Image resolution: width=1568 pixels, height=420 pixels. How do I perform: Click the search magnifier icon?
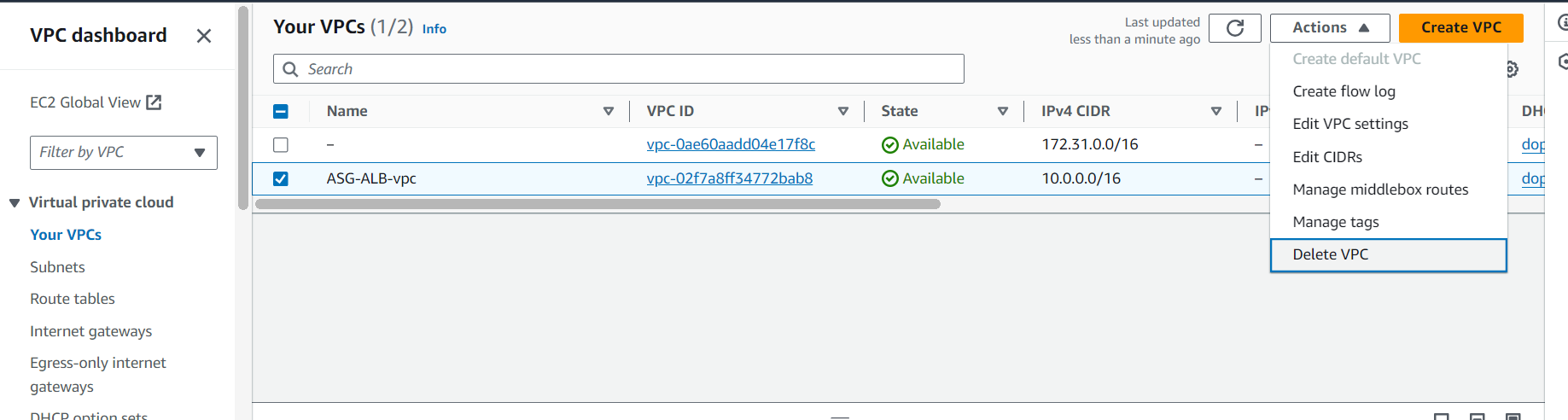click(290, 69)
